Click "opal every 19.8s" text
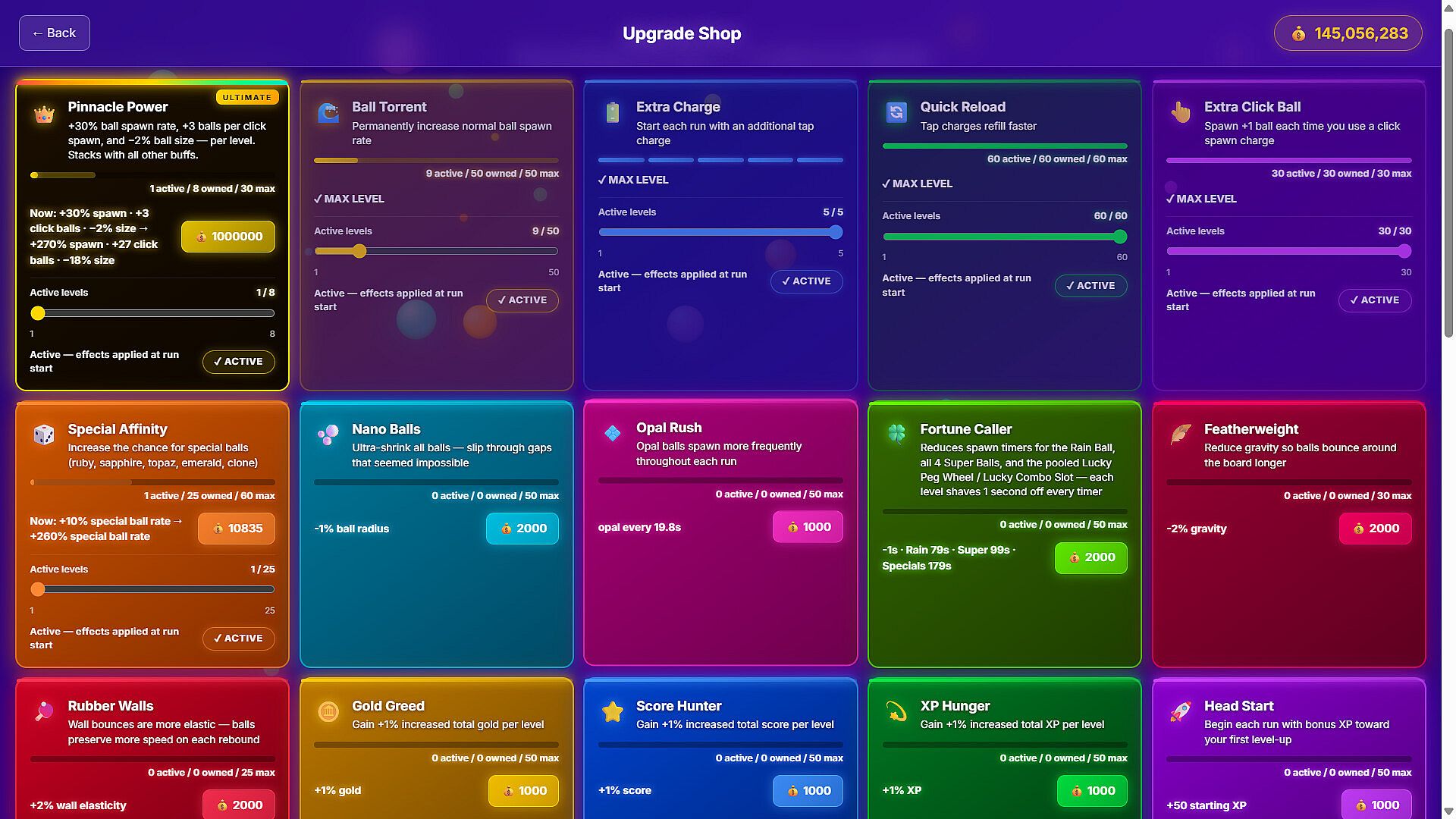The image size is (1456, 819). coord(639,527)
